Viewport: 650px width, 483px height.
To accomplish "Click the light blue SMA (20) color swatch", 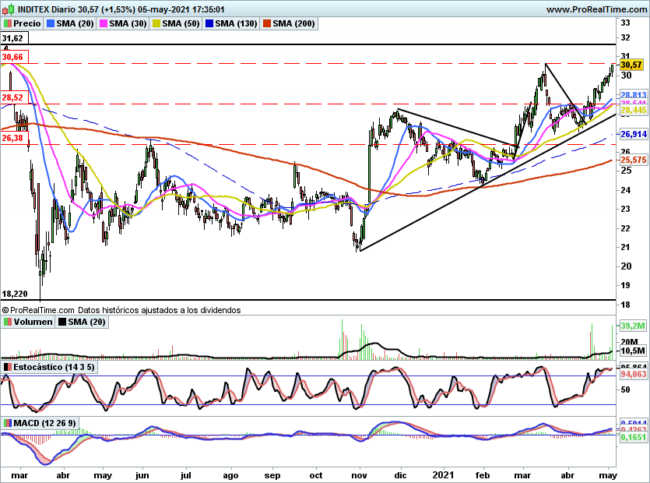I will 51,24.
